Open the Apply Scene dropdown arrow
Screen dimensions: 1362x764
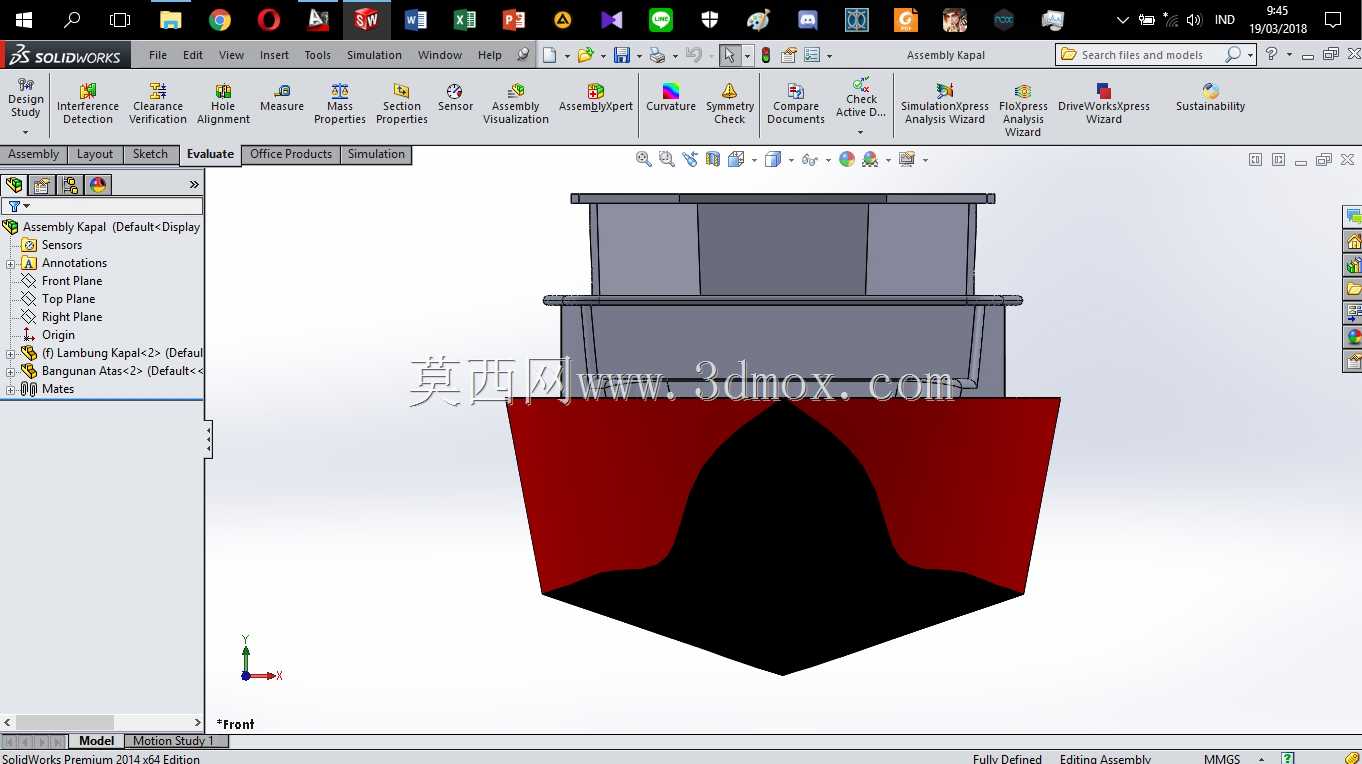tap(888, 160)
